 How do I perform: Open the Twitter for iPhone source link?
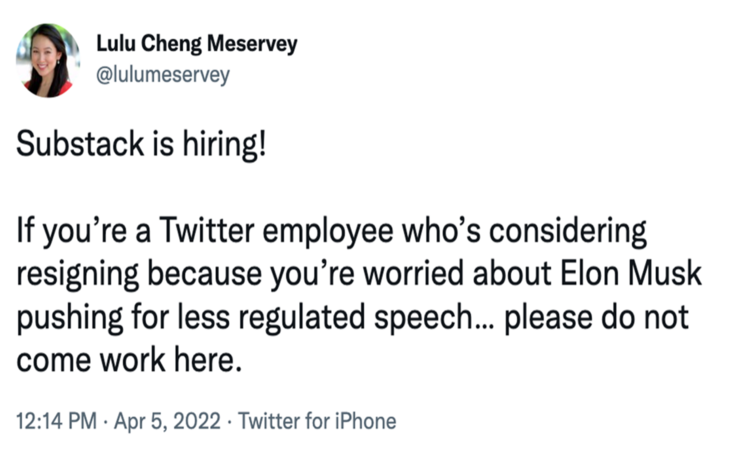pyautogui.click(x=317, y=421)
